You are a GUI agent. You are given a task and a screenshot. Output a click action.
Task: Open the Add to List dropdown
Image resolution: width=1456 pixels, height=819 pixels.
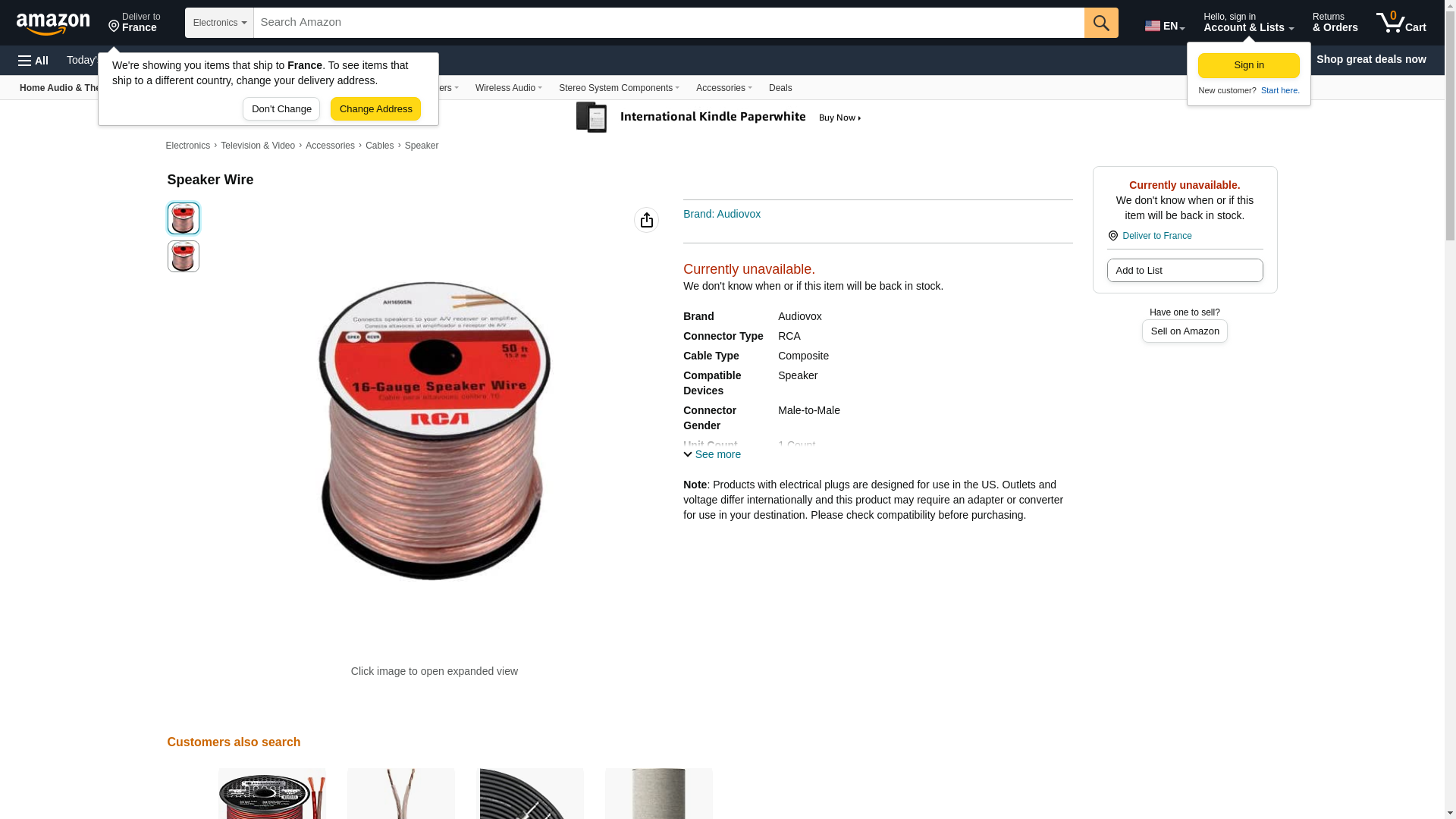coord(1185,271)
